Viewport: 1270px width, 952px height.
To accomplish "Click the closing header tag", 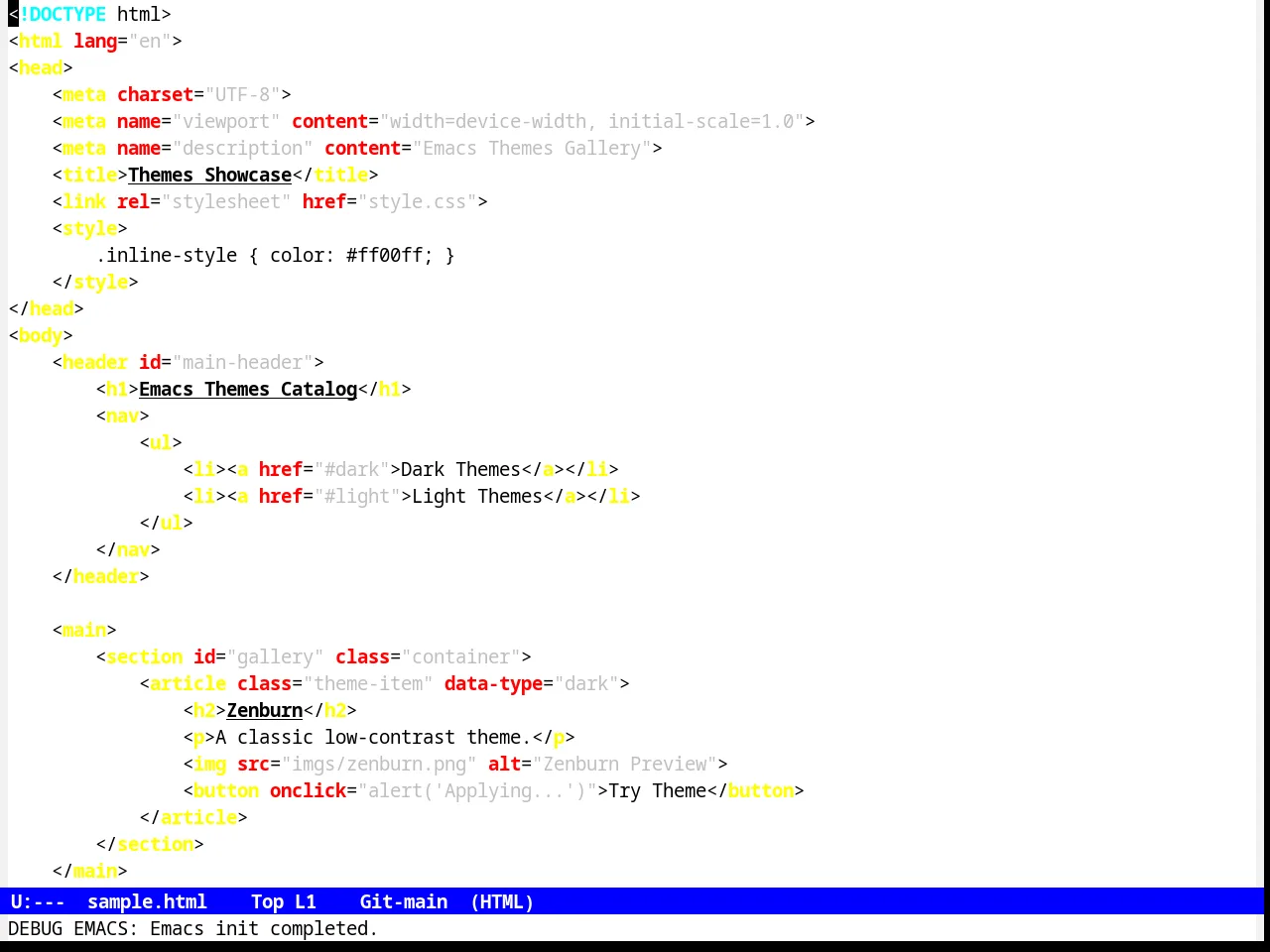I will (x=100, y=576).
